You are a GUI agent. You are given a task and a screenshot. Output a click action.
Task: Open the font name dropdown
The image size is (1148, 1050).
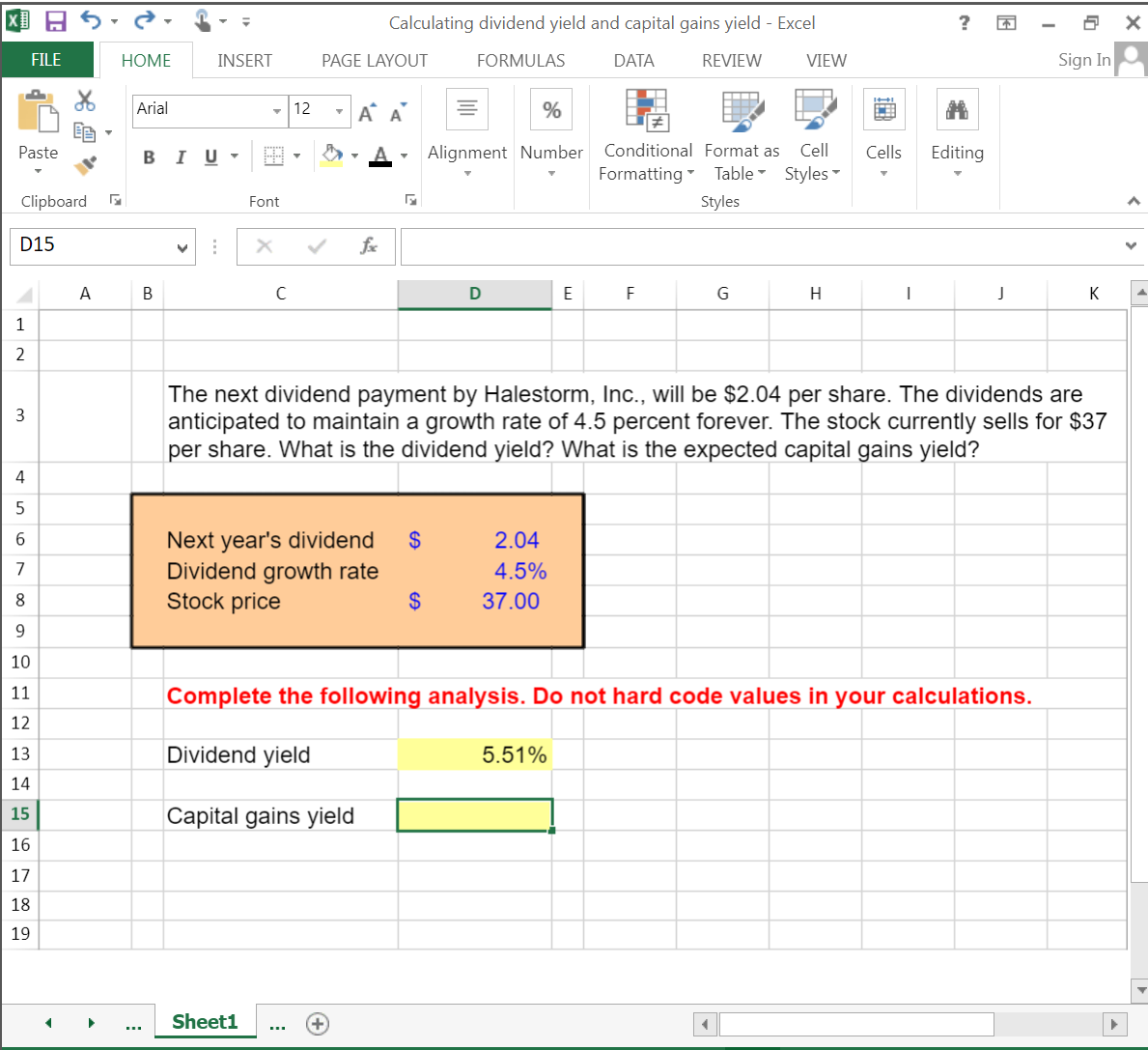pyautogui.click(x=278, y=109)
